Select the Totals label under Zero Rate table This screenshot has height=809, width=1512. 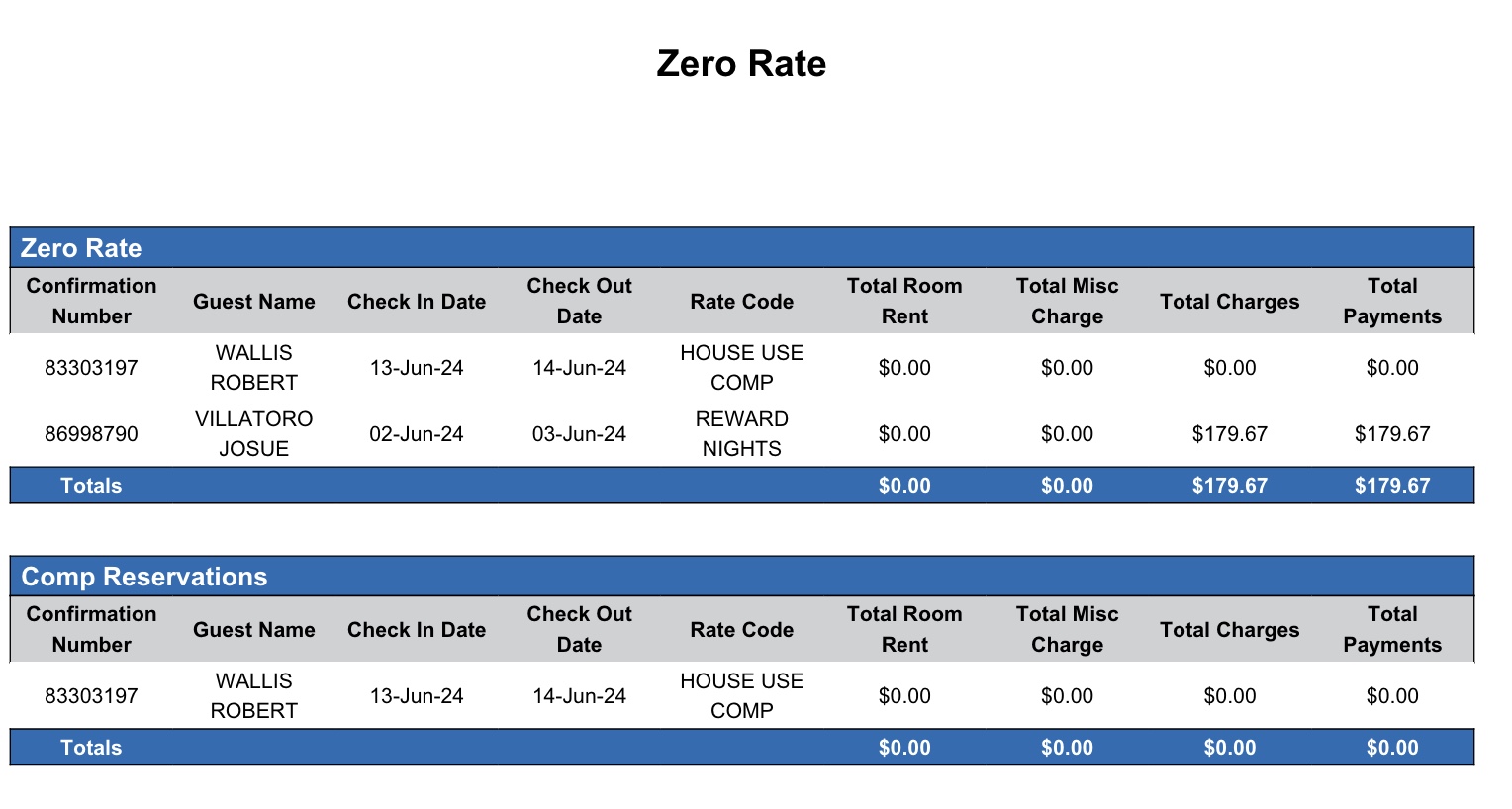coord(91,486)
